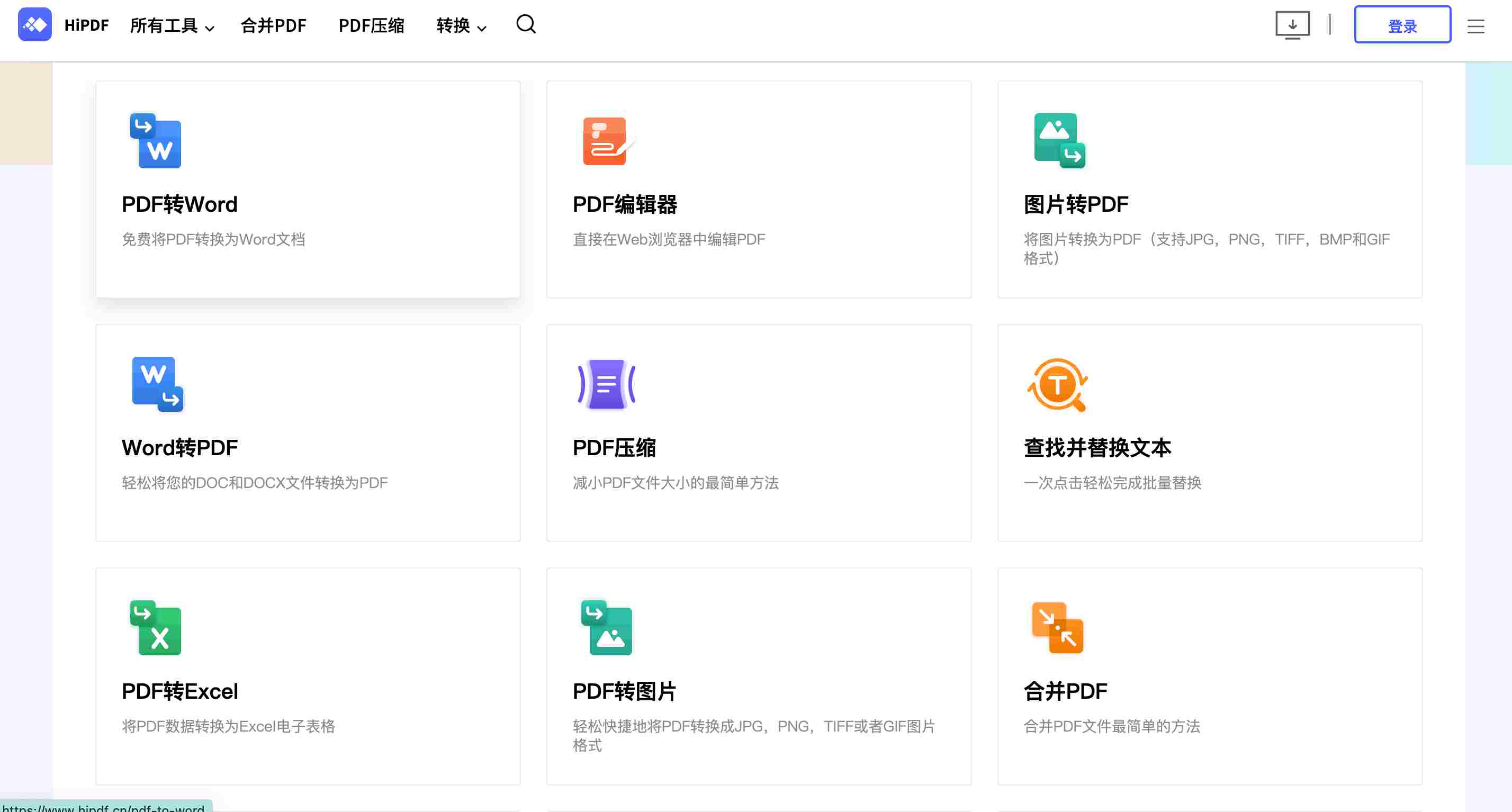This screenshot has height=812, width=1512.
Task: Expand the 所有工具 dropdown
Action: click(172, 26)
